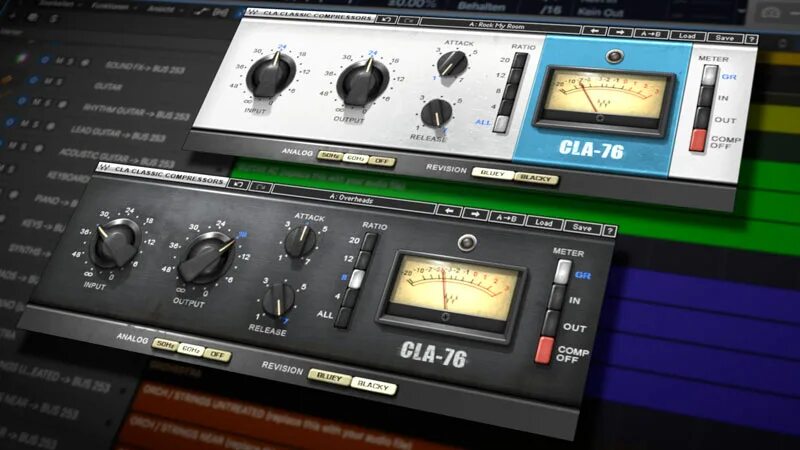The height and width of the screenshot is (450, 800).
Task: Select ratio 12 on black CLA-76
Action: tap(363, 260)
